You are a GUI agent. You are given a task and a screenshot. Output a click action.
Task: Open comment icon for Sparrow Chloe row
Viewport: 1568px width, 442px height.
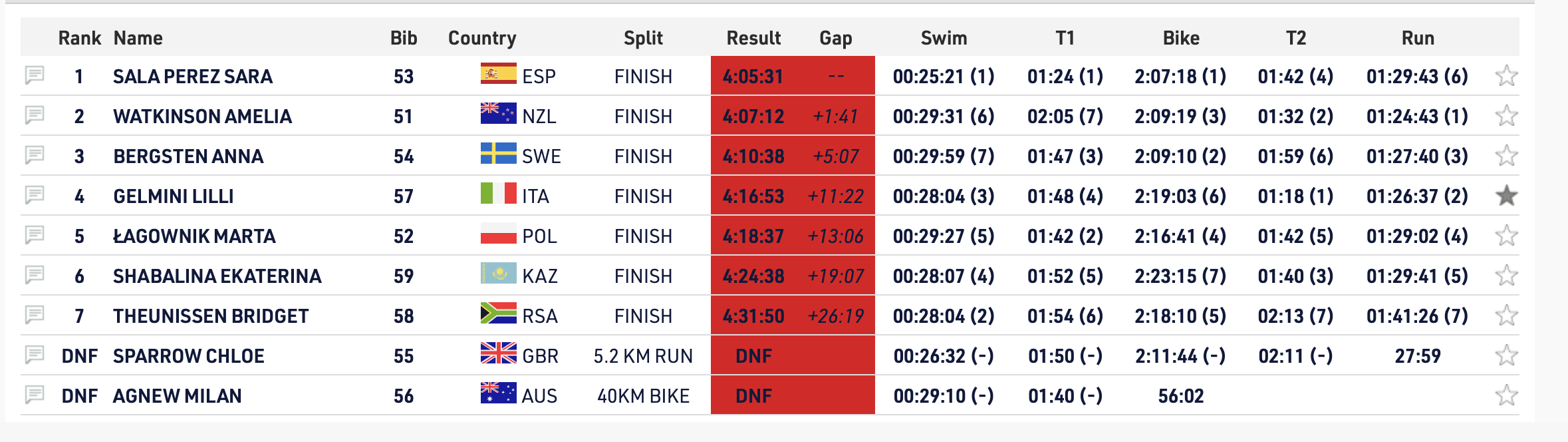point(35,355)
